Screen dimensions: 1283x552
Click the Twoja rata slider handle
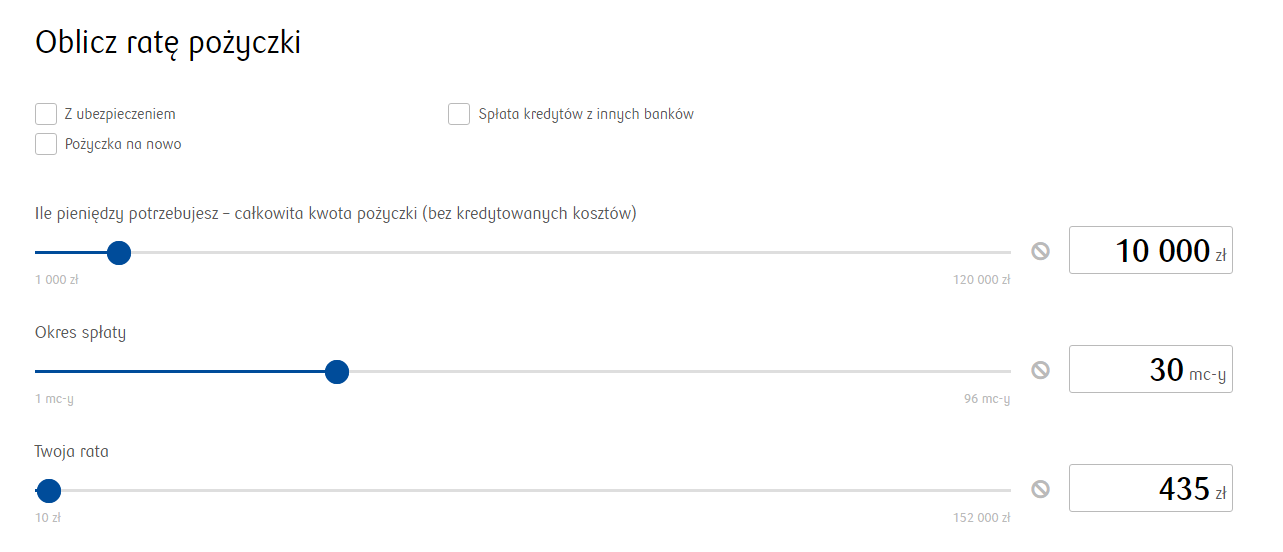coord(48,491)
